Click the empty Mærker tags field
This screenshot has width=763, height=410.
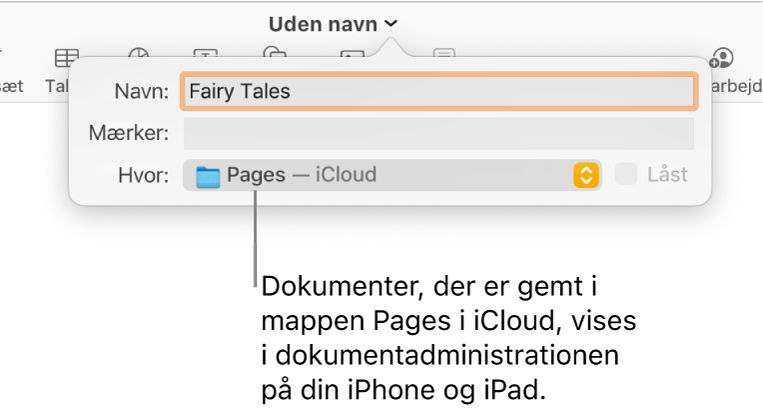pyautogui.click(x=437, y=133)
